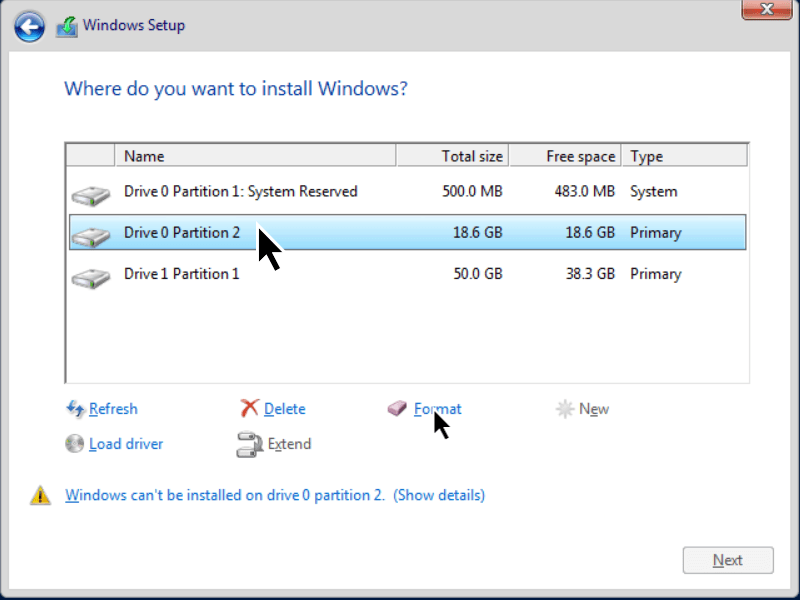This screenshot has width=800, height=600.
Task: Click the Primary type cell of Drive 1
Action: click(656, 274)
